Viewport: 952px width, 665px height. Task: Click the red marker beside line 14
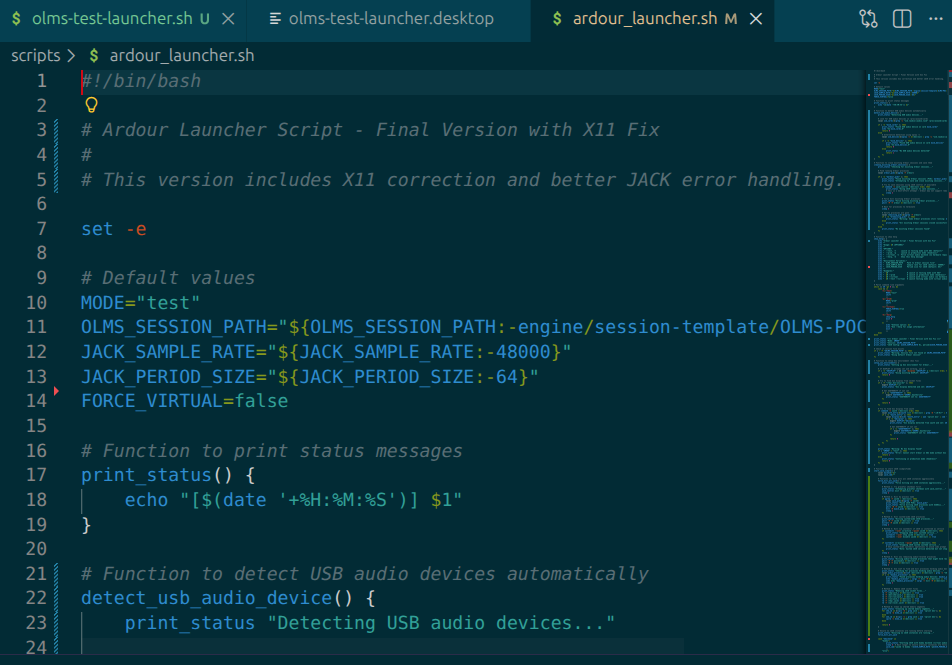click(x=56, y=391)
